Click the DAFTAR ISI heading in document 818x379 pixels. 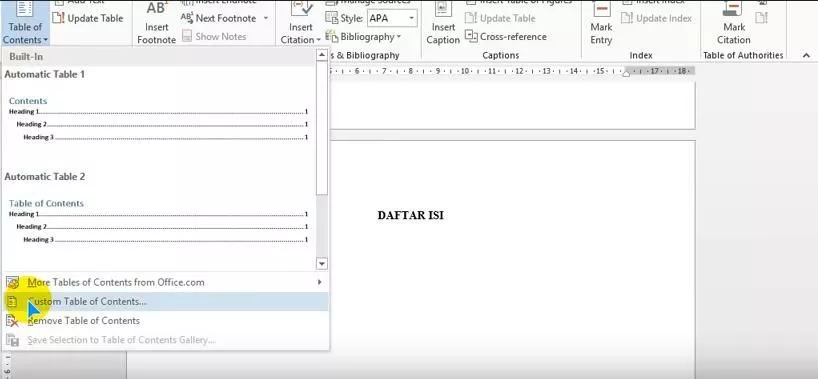[411, 215]
